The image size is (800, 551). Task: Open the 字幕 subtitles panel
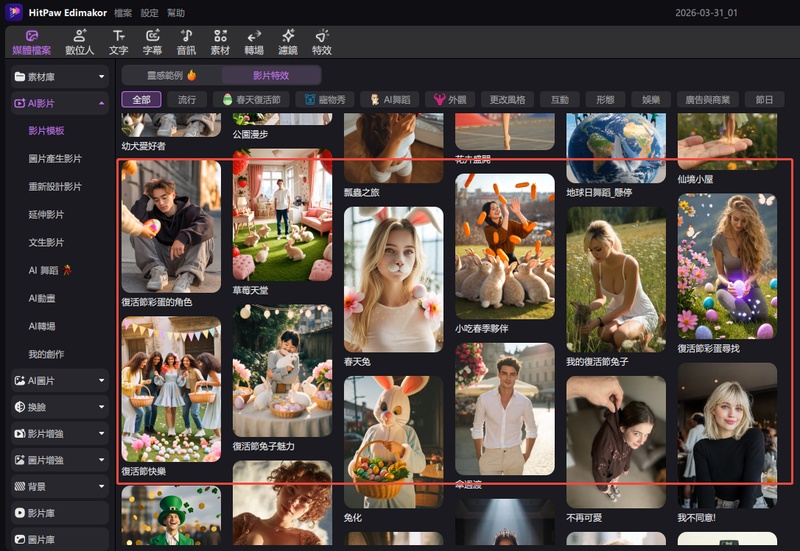pyautogui.click(x=152, y=41)
